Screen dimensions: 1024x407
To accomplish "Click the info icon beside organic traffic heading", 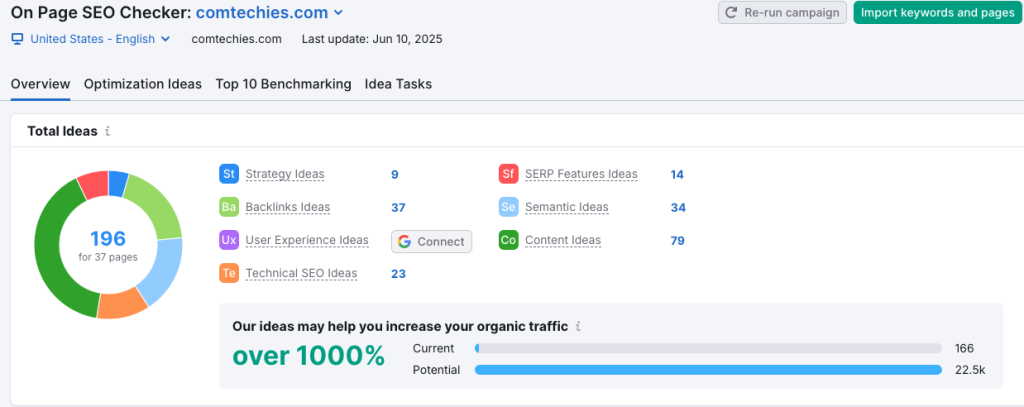I will click(x=579, y=326).
